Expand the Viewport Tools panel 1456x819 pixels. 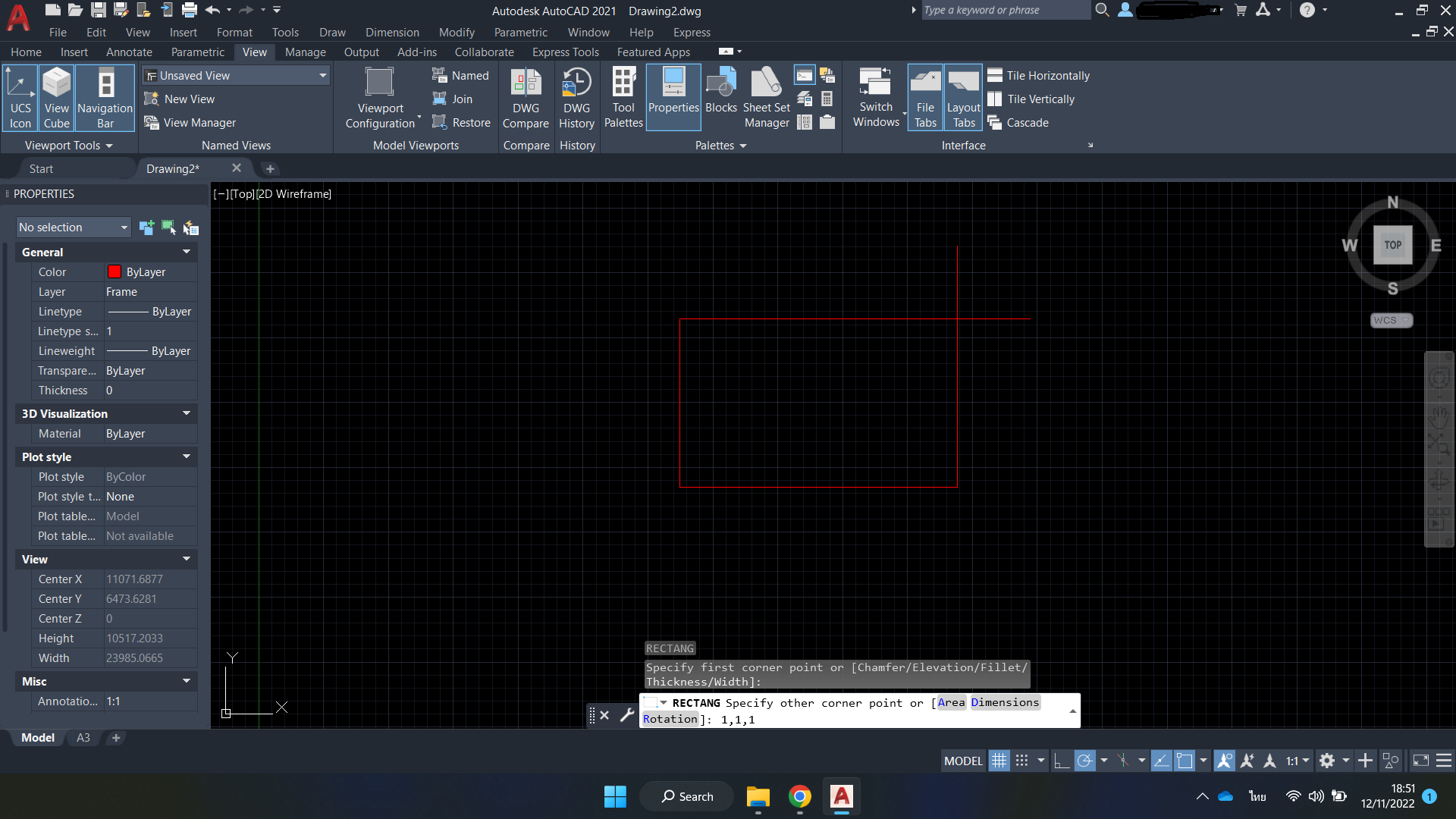(x=69, y=145)
